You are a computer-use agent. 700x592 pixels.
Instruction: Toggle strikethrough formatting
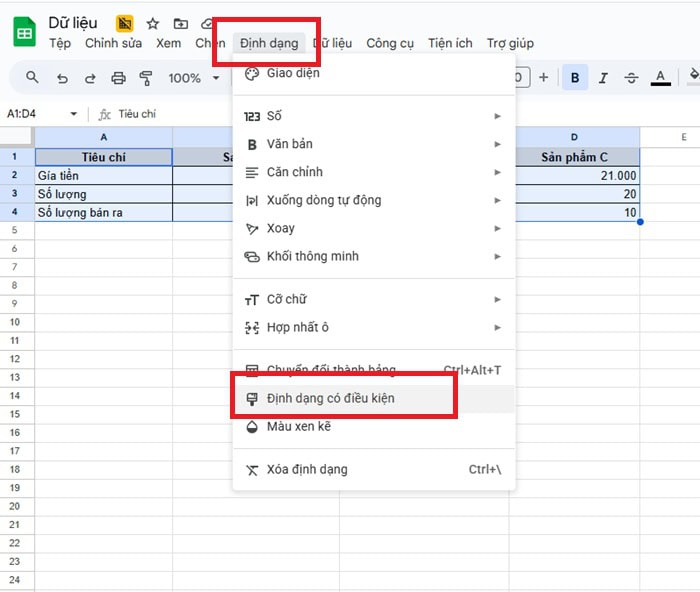(x=631, y=78)
